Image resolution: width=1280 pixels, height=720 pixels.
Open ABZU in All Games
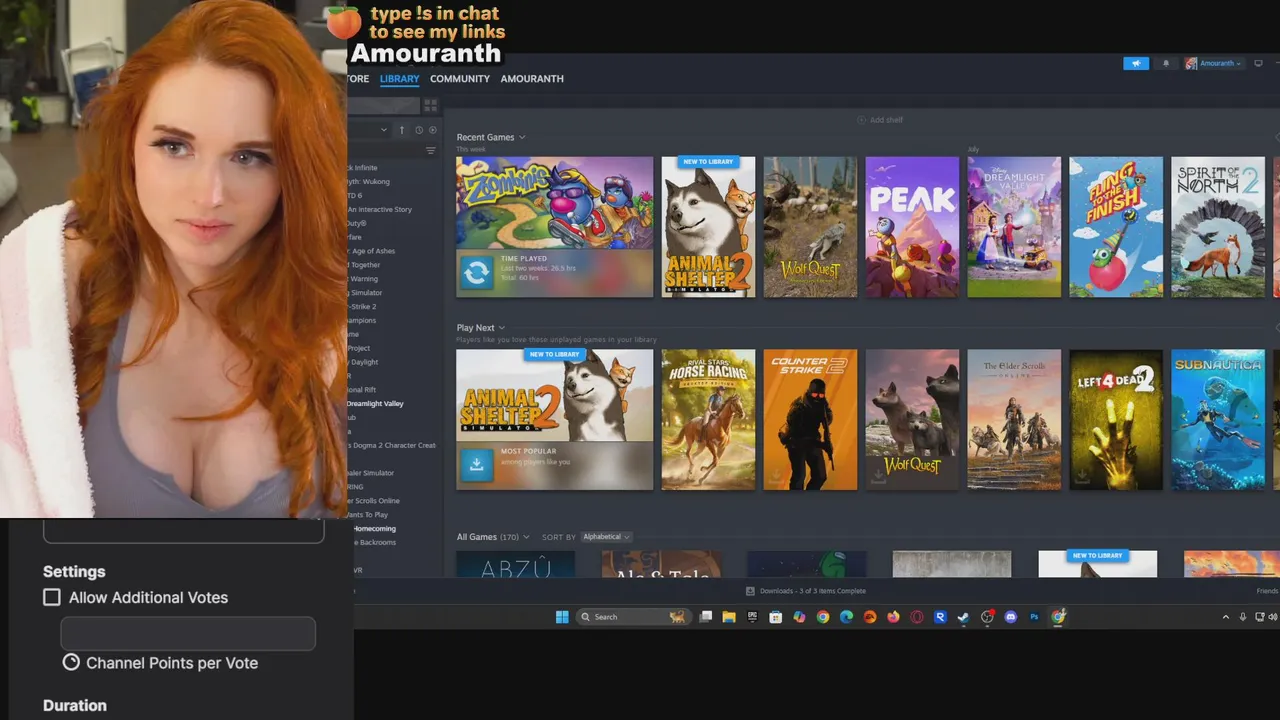515,564
